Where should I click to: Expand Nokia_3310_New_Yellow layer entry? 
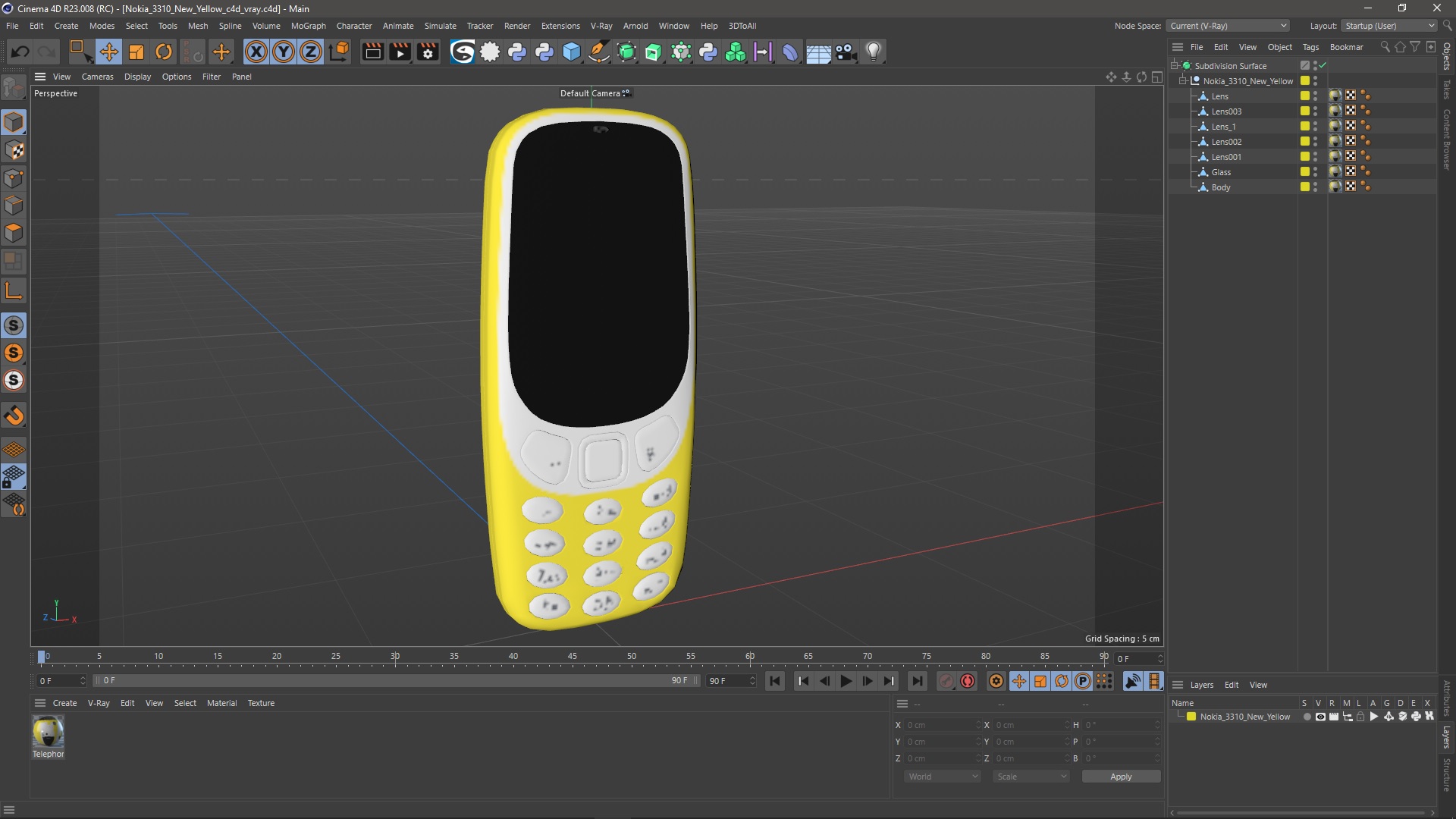click(x=1180, y=717)
